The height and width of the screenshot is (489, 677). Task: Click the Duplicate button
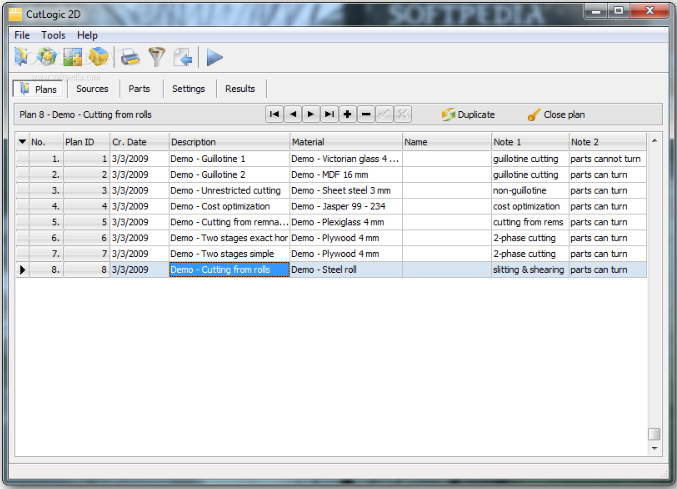tap(468, 115)
